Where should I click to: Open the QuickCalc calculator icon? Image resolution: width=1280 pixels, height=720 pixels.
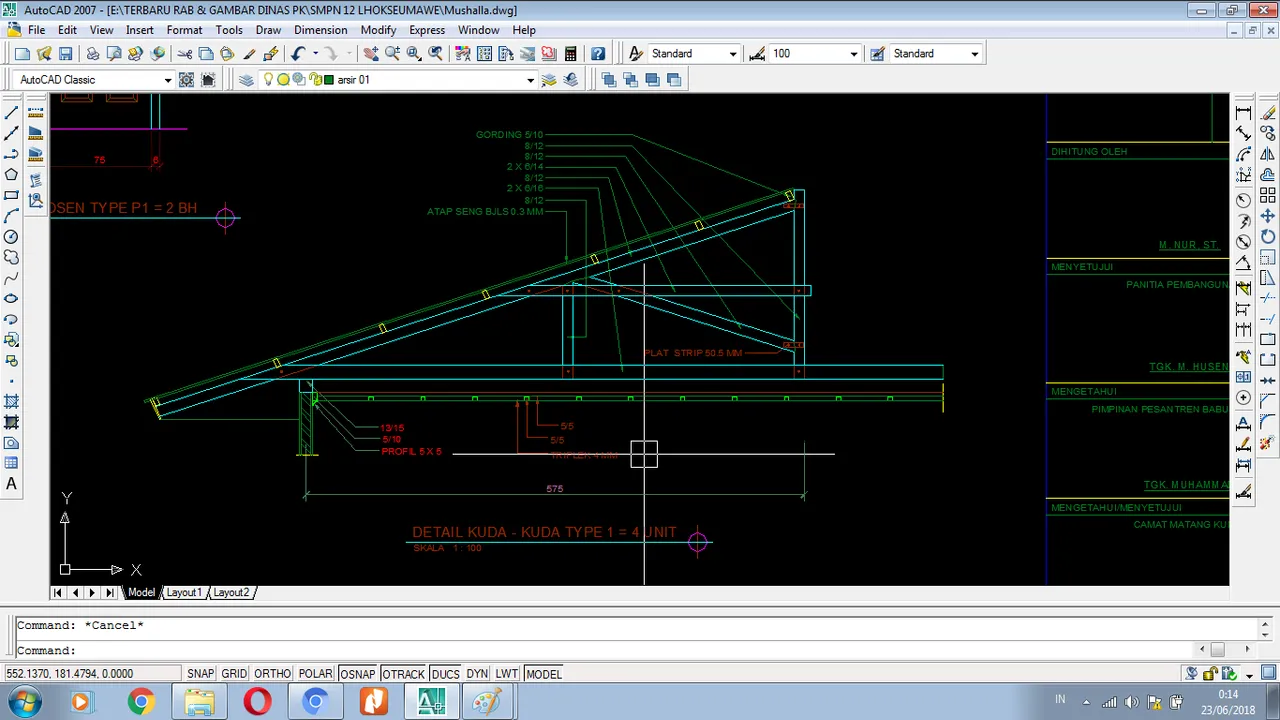(x=570, y=54)
